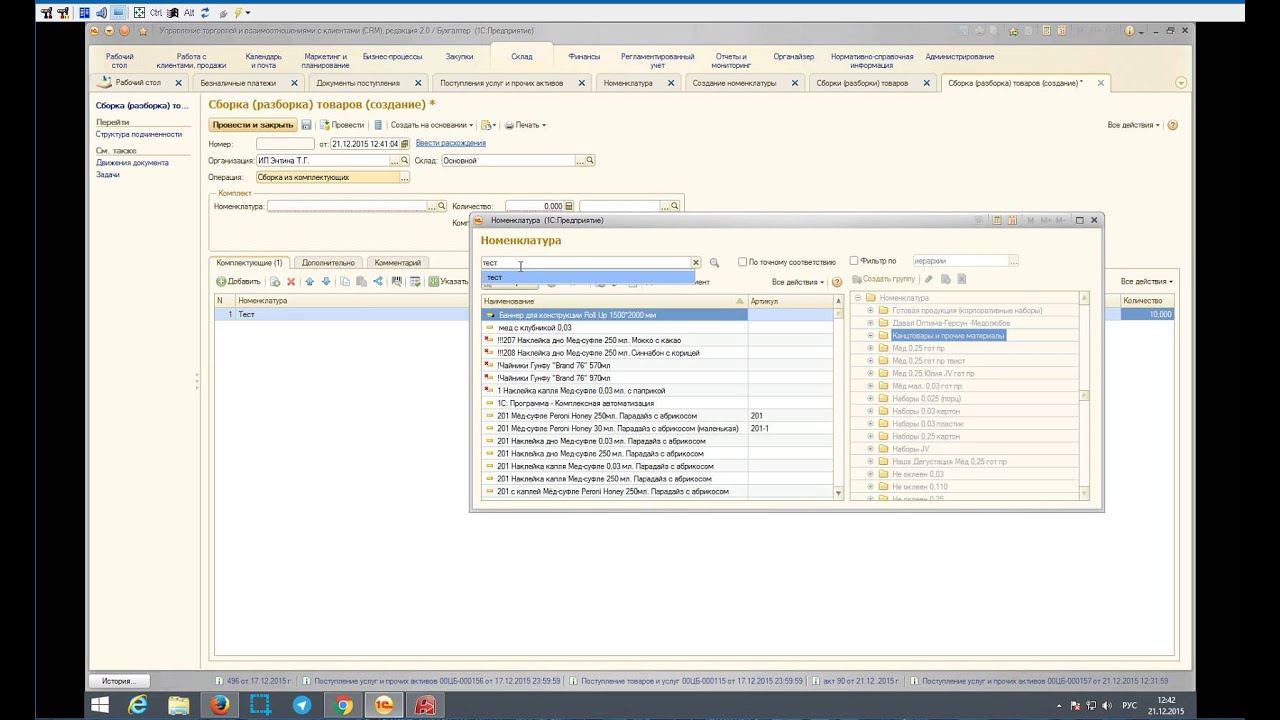The image size is (1280, 720).
Task: Click Добавить button in components toolbar
Action: (239, 282)
